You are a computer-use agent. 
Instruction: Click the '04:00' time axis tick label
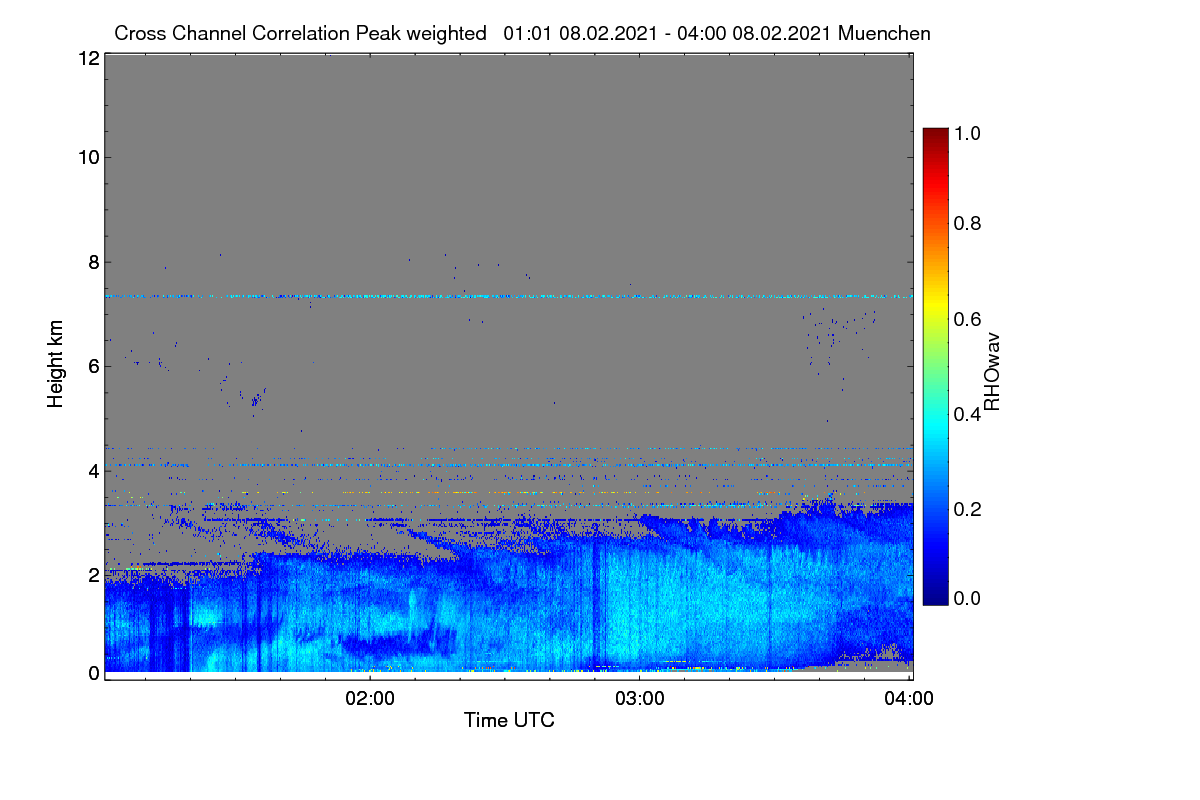tap(909, 699)
